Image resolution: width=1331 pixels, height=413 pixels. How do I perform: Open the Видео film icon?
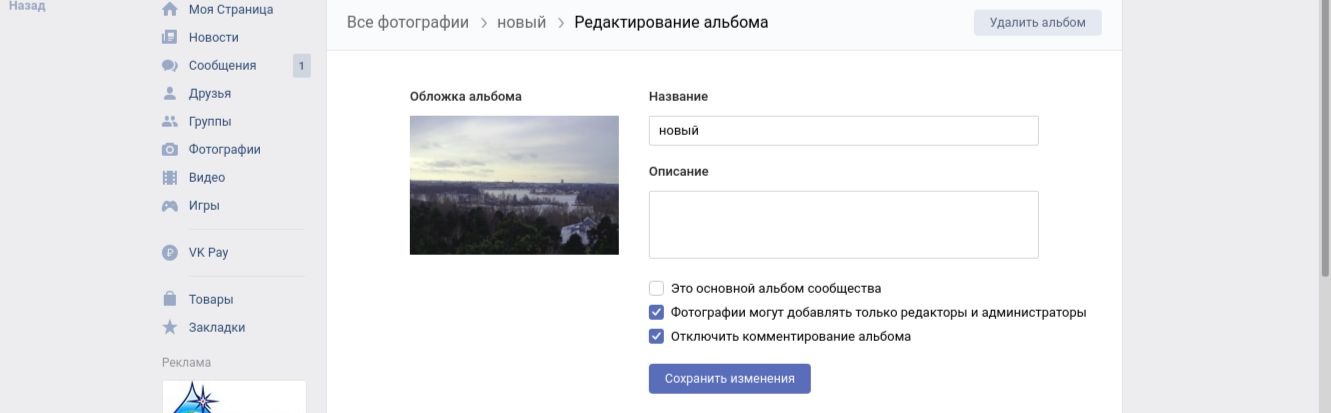170,177
